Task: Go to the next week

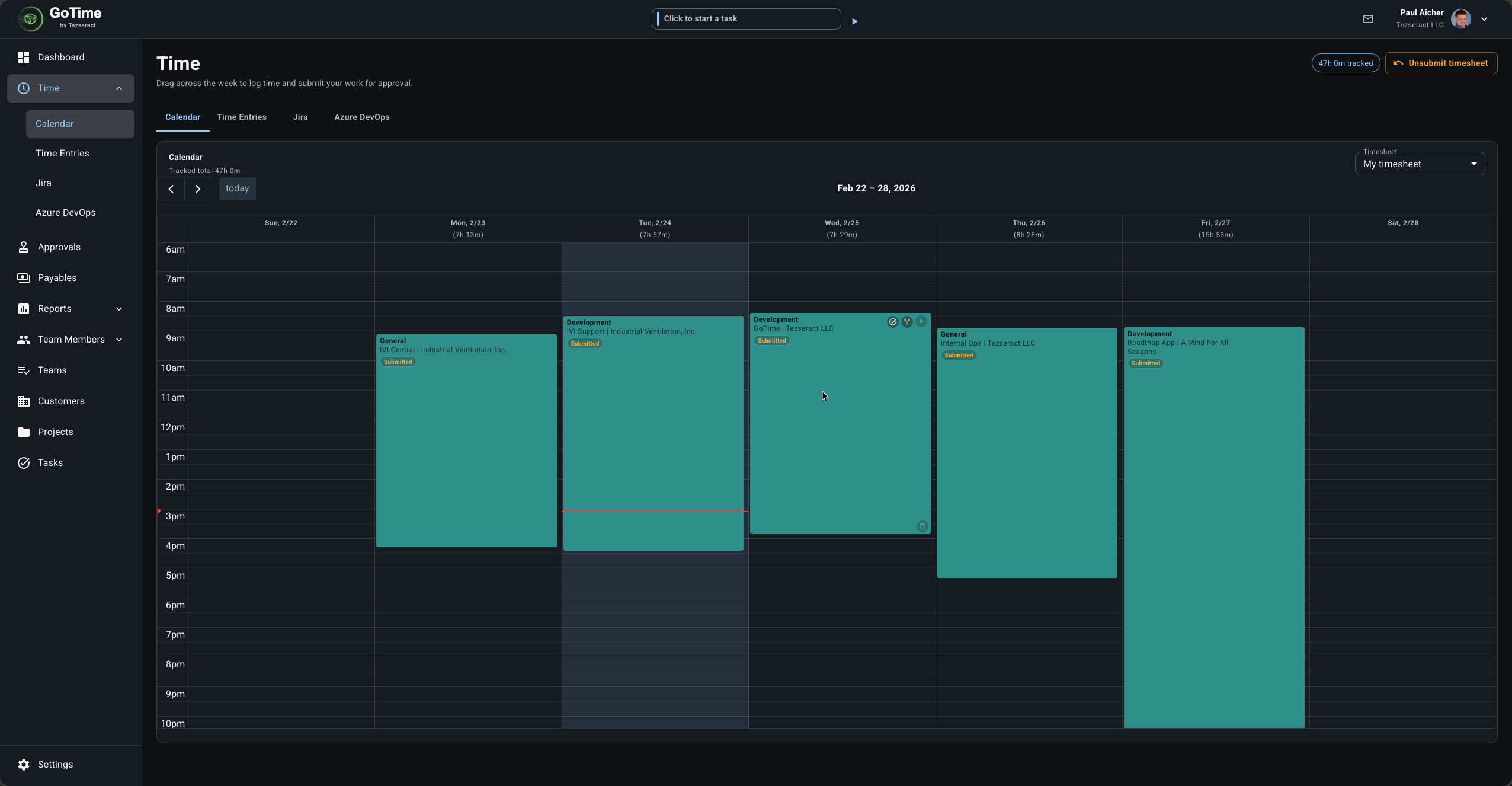Action: (198, 188)
